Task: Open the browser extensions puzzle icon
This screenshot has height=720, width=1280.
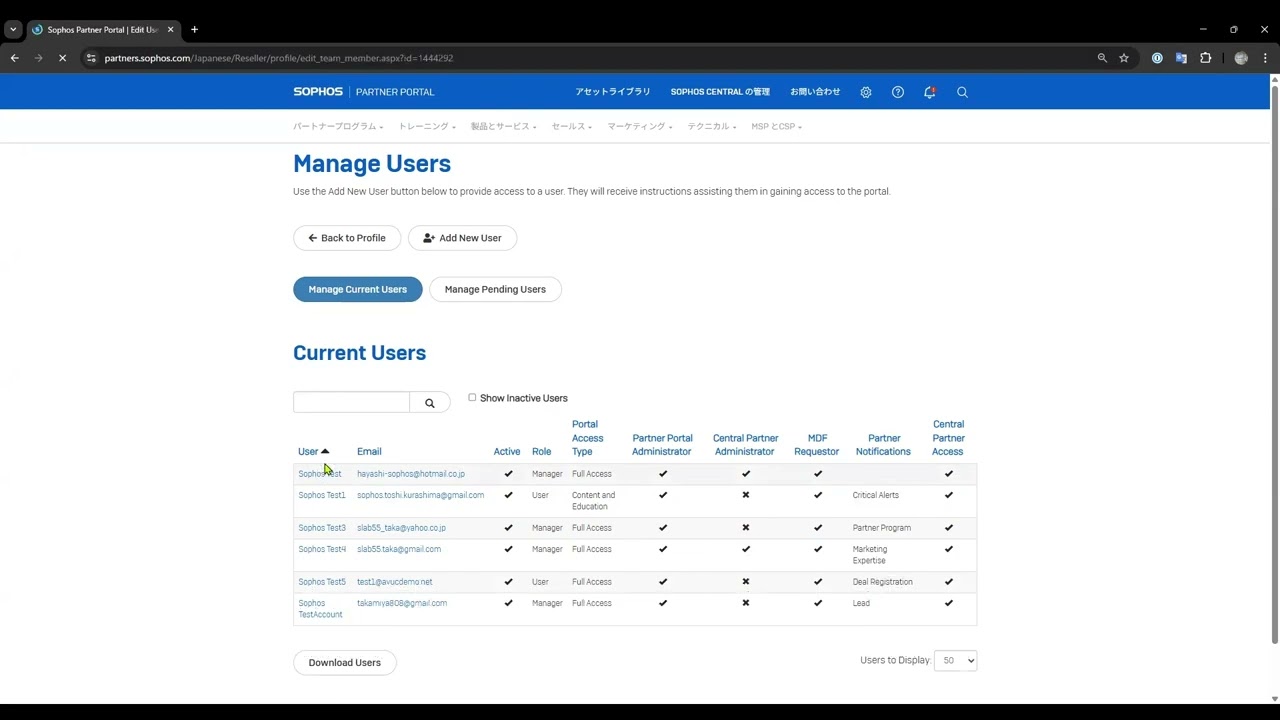Action: [x=1206, y=58]
